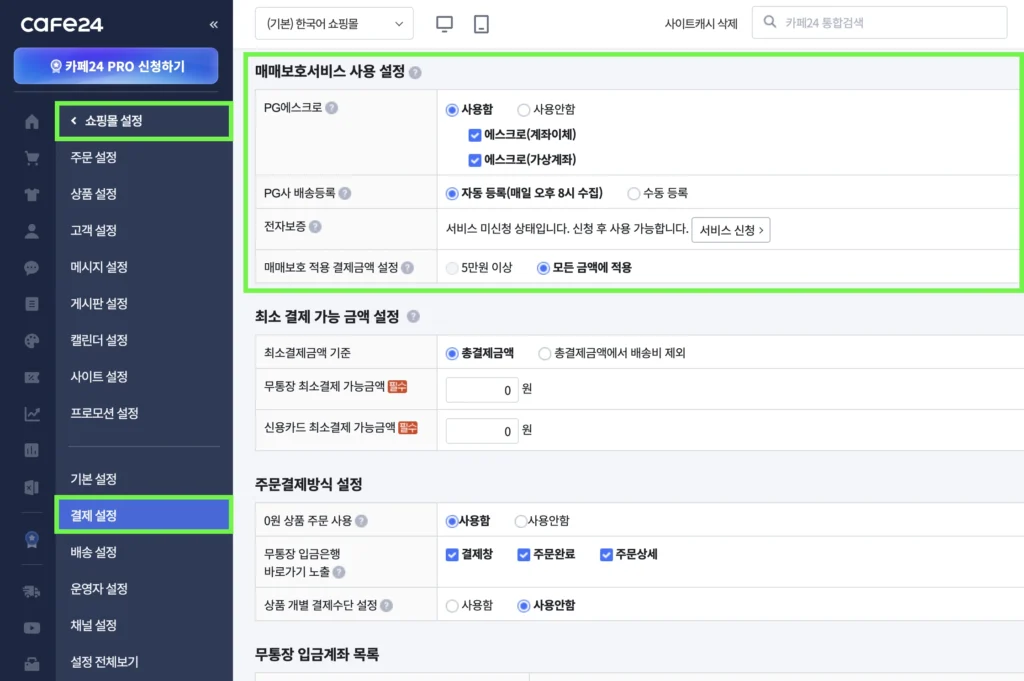Click the 서비스 신청 button

tap(731, 229)
